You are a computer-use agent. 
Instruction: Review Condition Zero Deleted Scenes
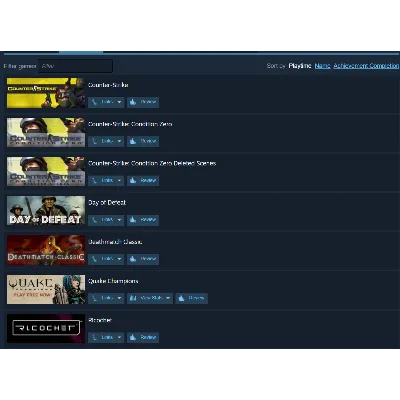143,180
